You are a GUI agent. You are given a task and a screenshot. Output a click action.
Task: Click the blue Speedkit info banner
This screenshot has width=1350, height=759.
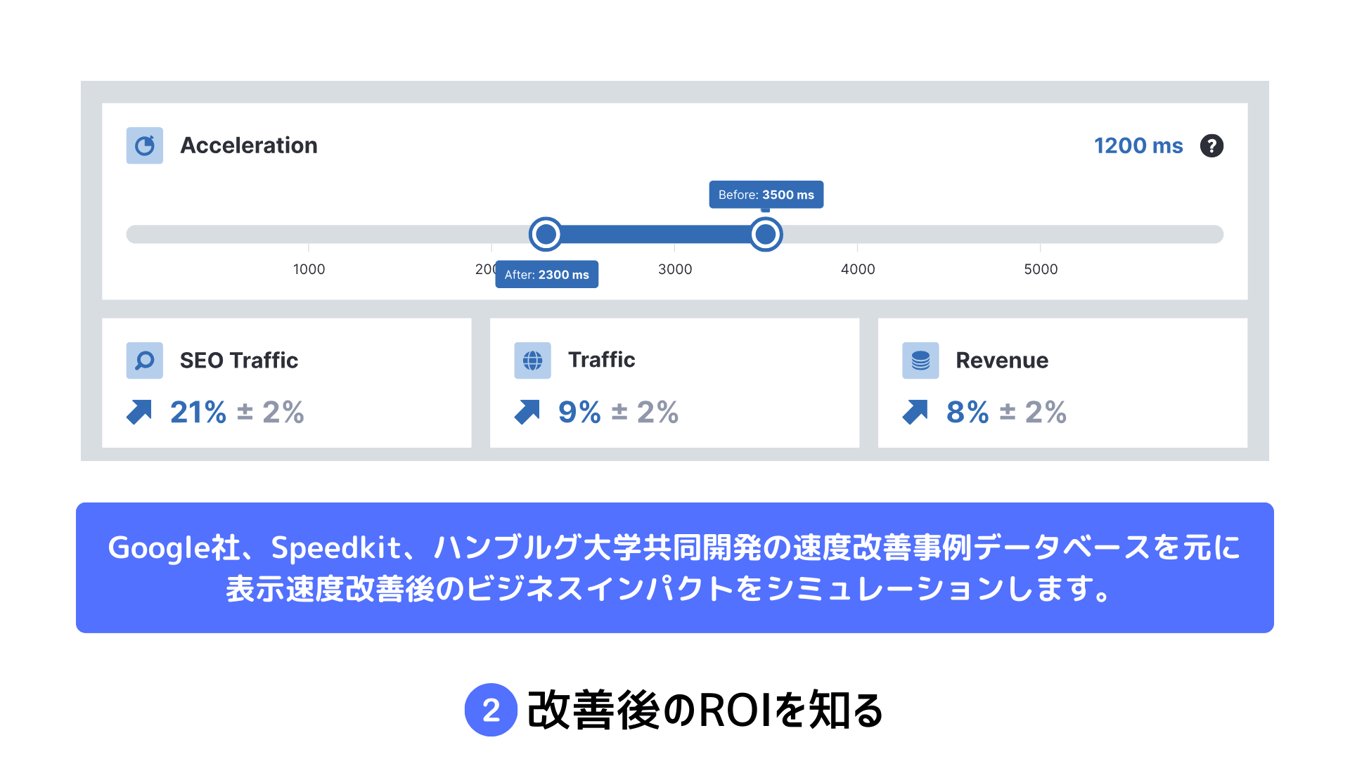pyautogui.click(x=674, y=567)
